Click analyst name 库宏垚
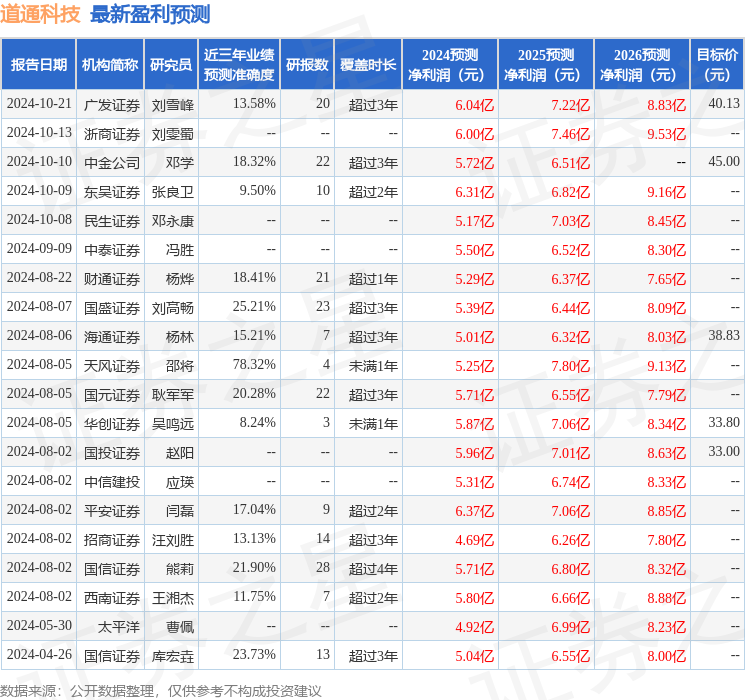Screen dimensions: 745x700 (173, 656)
